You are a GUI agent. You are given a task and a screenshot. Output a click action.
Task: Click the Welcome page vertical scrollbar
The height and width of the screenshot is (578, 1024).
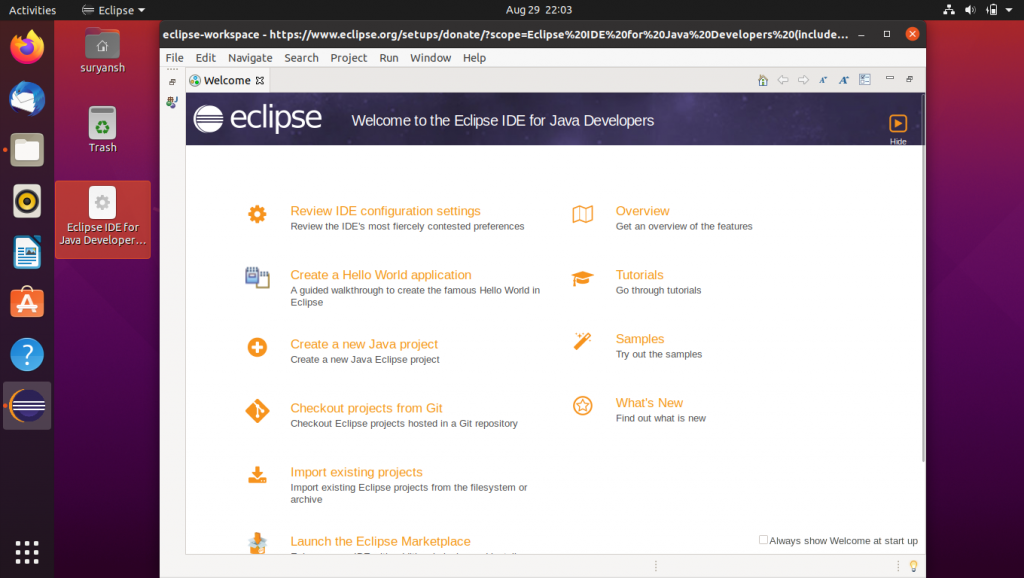[922, 280]
